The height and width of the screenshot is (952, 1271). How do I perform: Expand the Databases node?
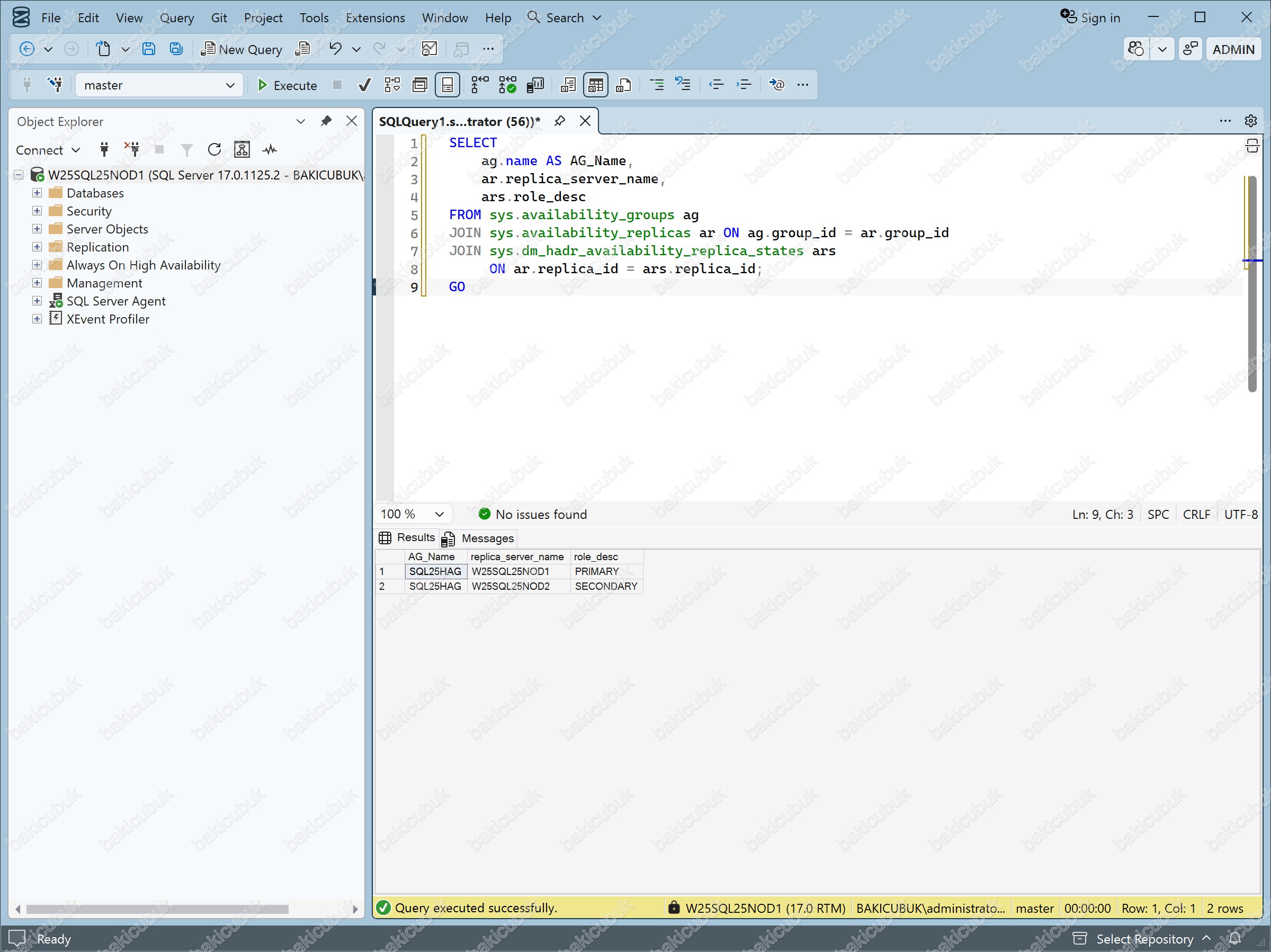point(37,193)
